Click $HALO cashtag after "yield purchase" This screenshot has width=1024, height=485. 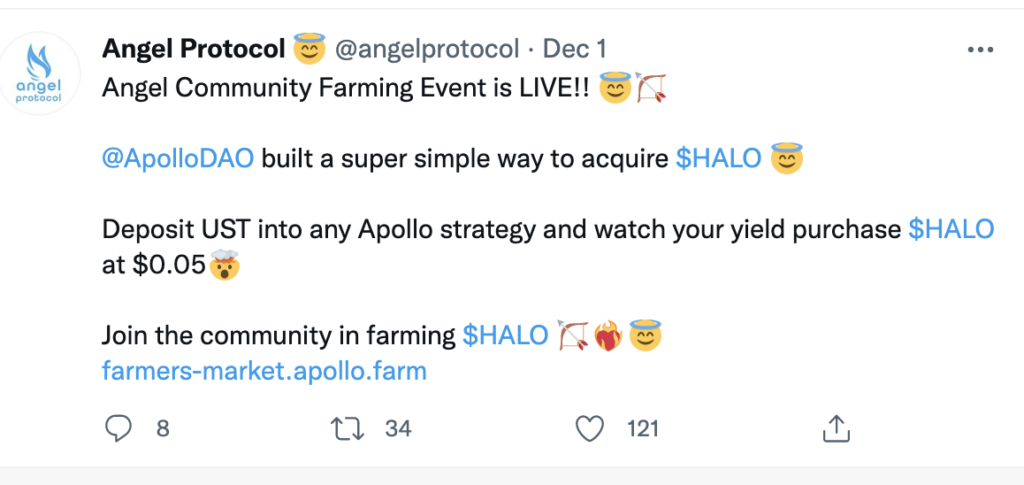point(950,229)
